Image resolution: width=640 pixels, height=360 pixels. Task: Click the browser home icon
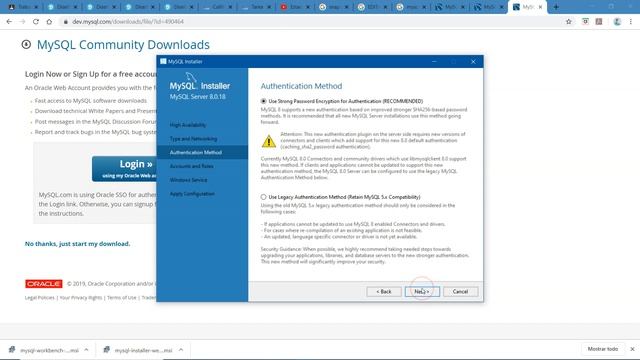pos(49,22)
